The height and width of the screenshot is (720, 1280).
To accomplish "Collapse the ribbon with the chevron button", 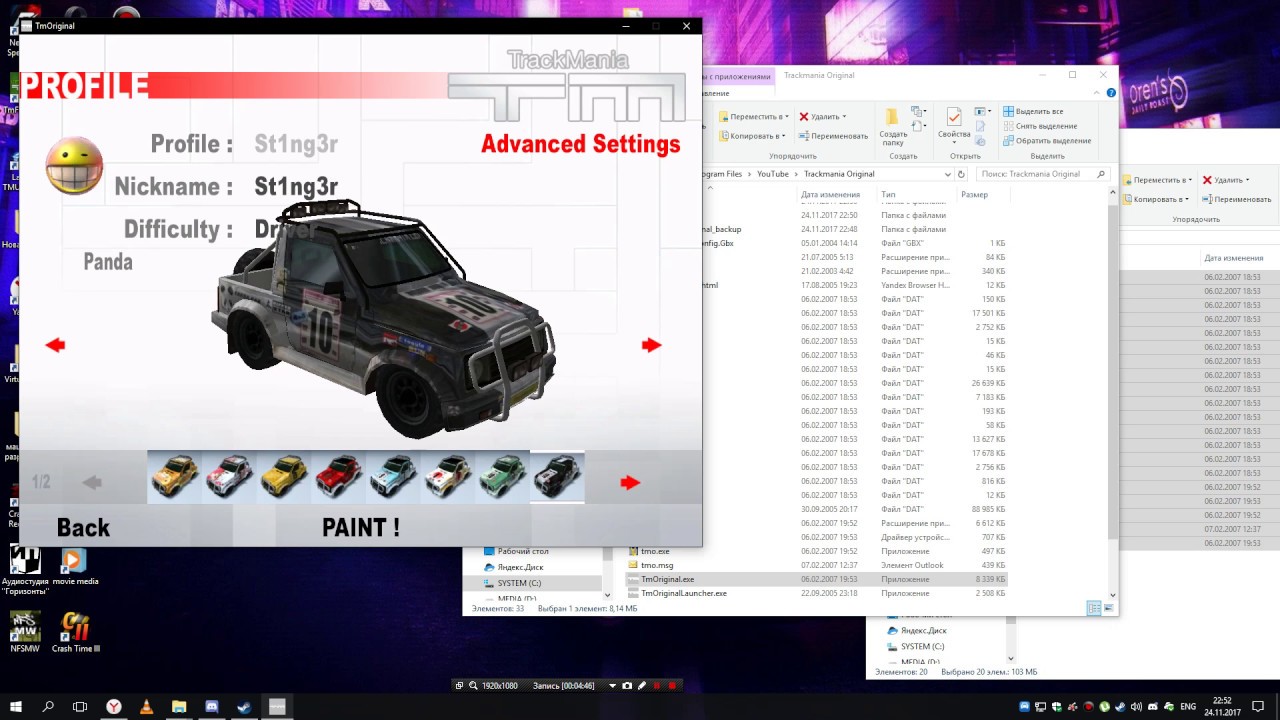I will [1097, 93].
